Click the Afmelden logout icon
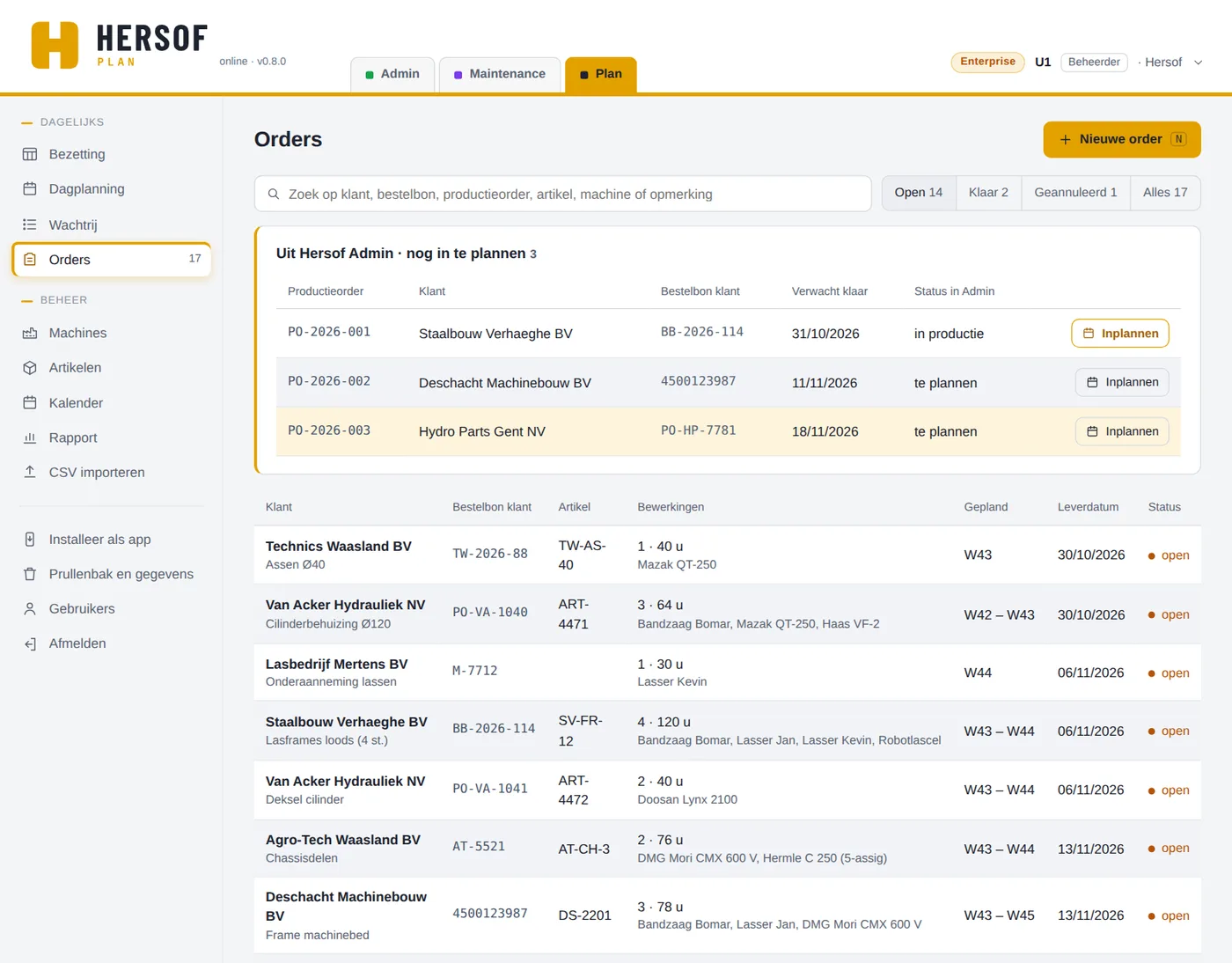Screen dimensions: 1232x963 (30, 643)
